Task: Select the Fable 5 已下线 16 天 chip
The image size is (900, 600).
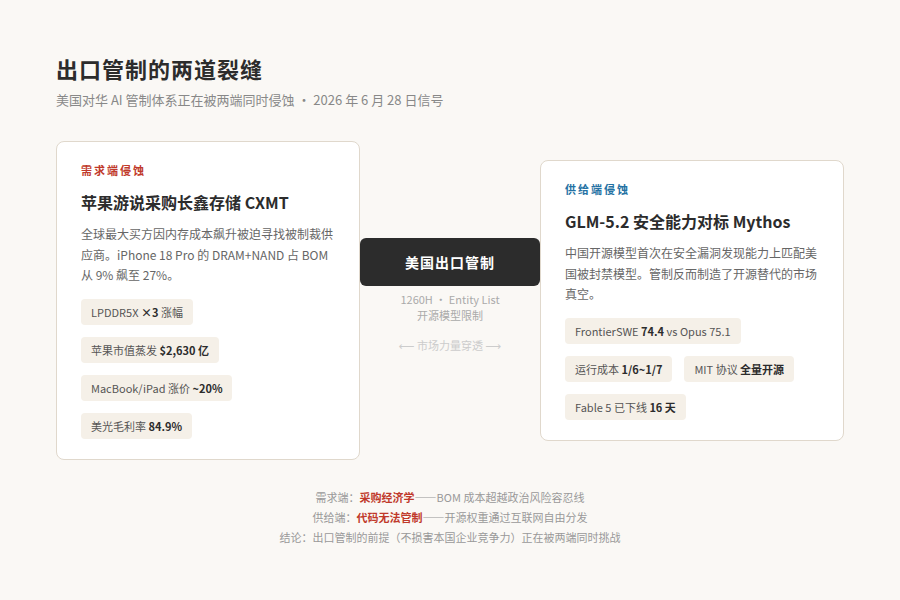Action: (x=625, y=408)
